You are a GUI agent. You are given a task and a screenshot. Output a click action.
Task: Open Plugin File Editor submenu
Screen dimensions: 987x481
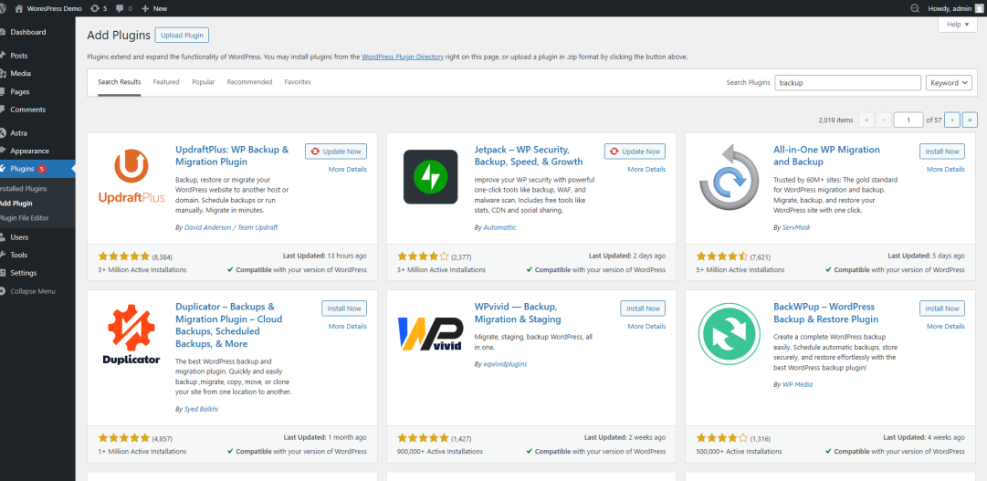point(24,218)
